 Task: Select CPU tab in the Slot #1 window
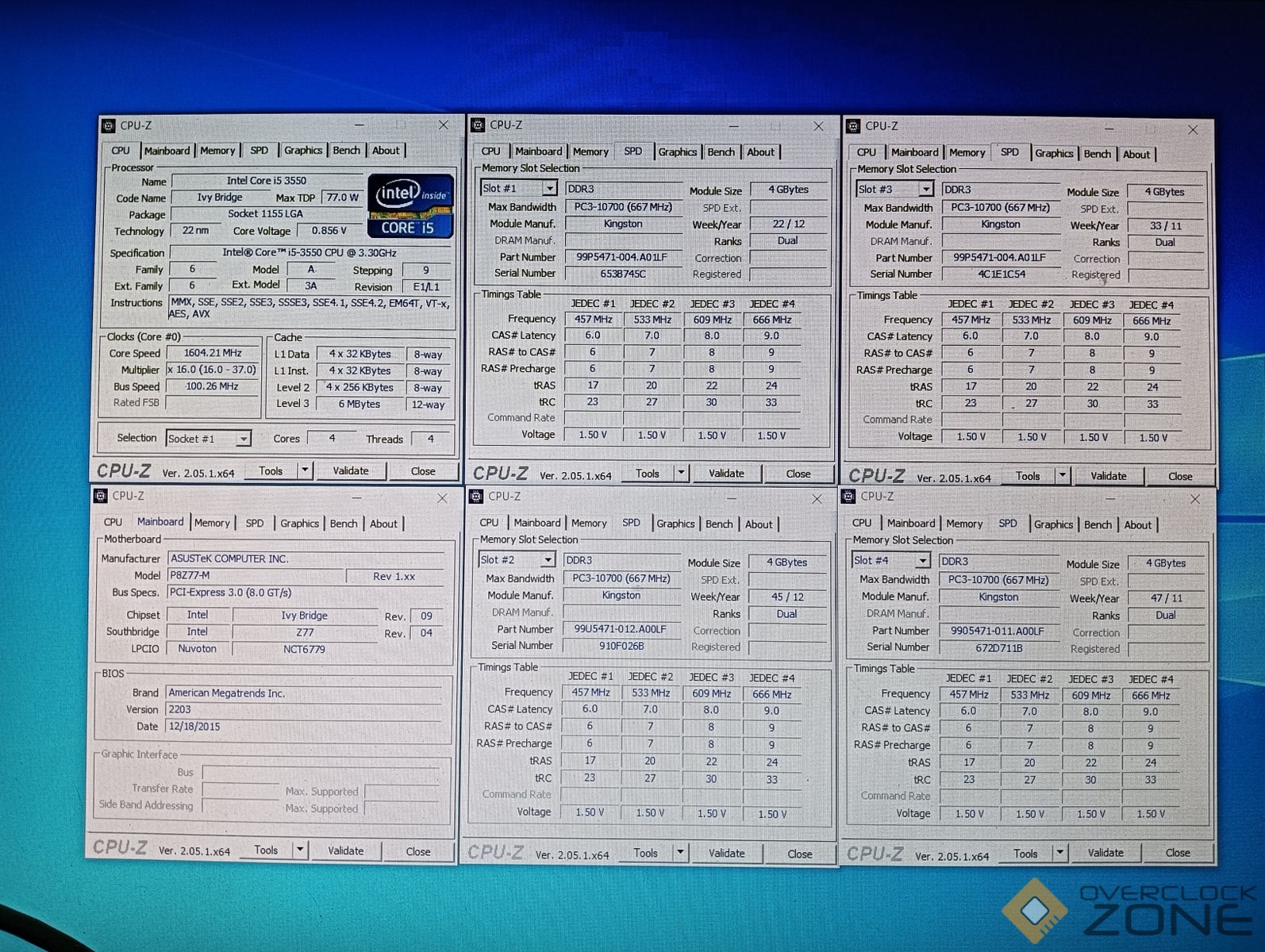pyautogui.click(x=490, y=151)
